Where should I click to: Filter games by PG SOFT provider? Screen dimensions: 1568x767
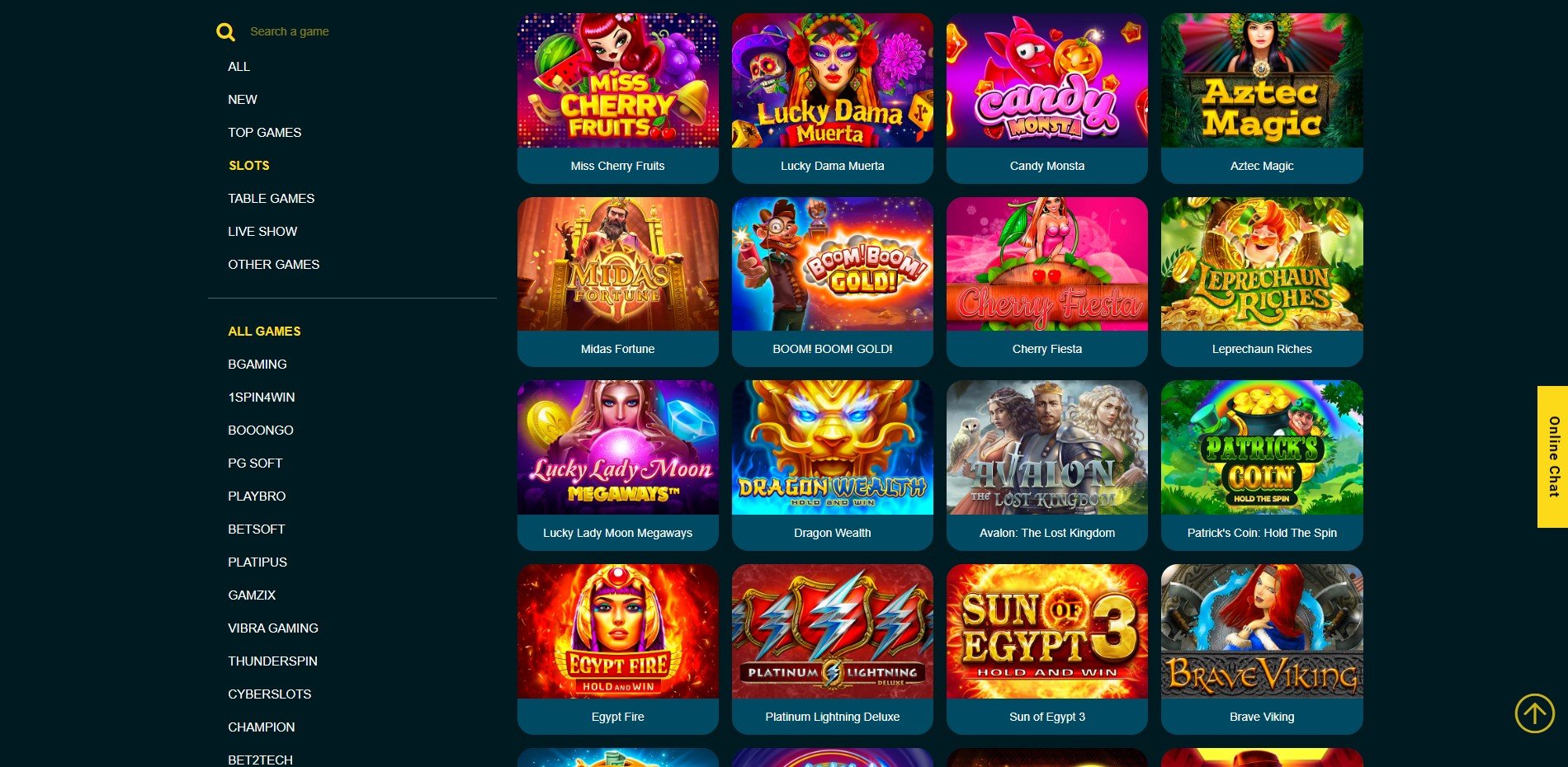(255, 463)
